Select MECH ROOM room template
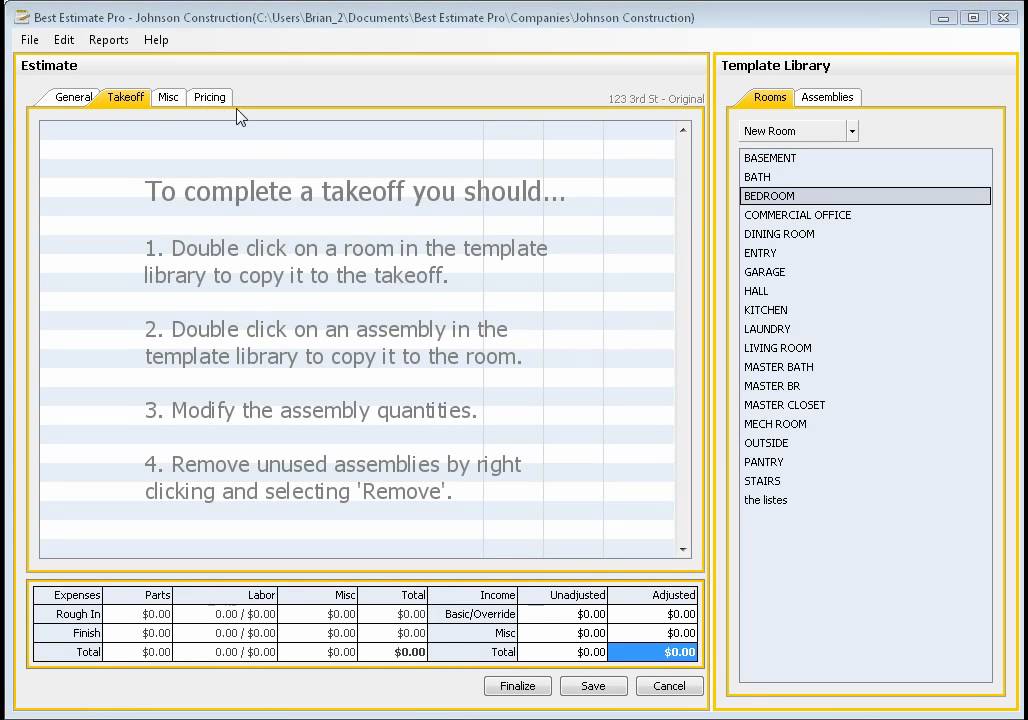Image resolution: width=1028 pixels, height=720 pixels. coord(865,424)
